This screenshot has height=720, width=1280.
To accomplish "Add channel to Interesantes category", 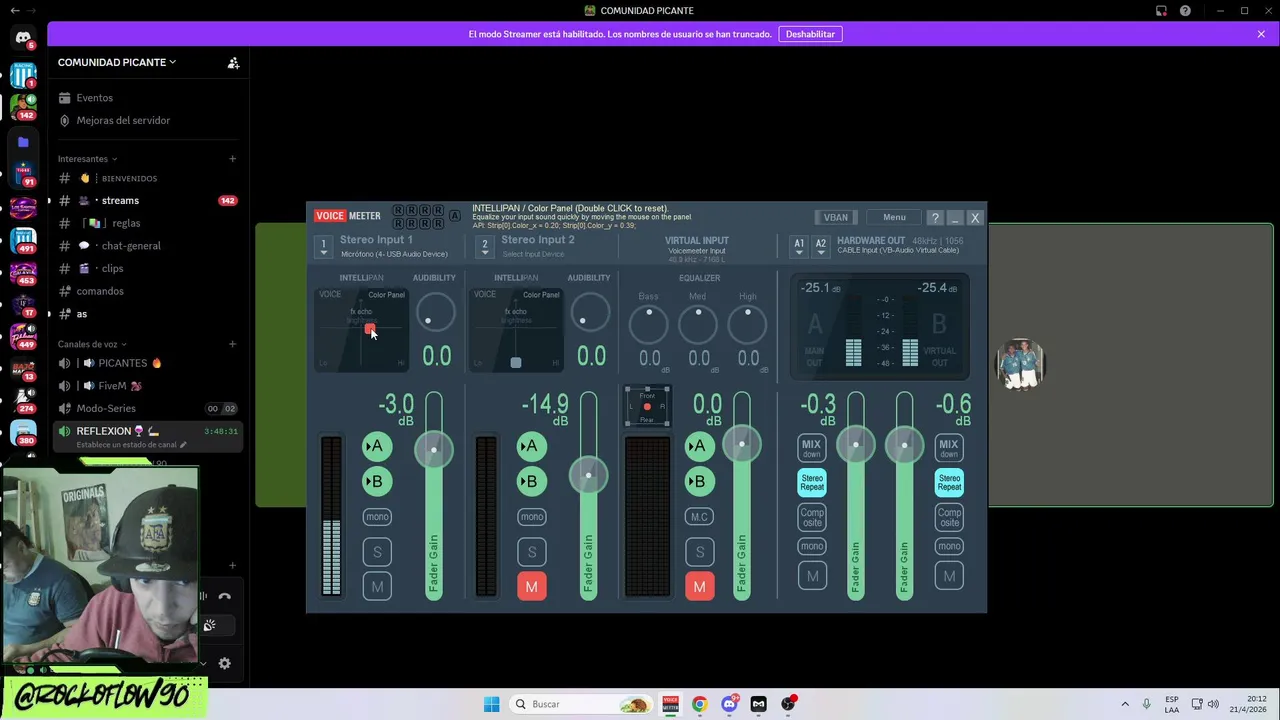I will pos(232,158).
